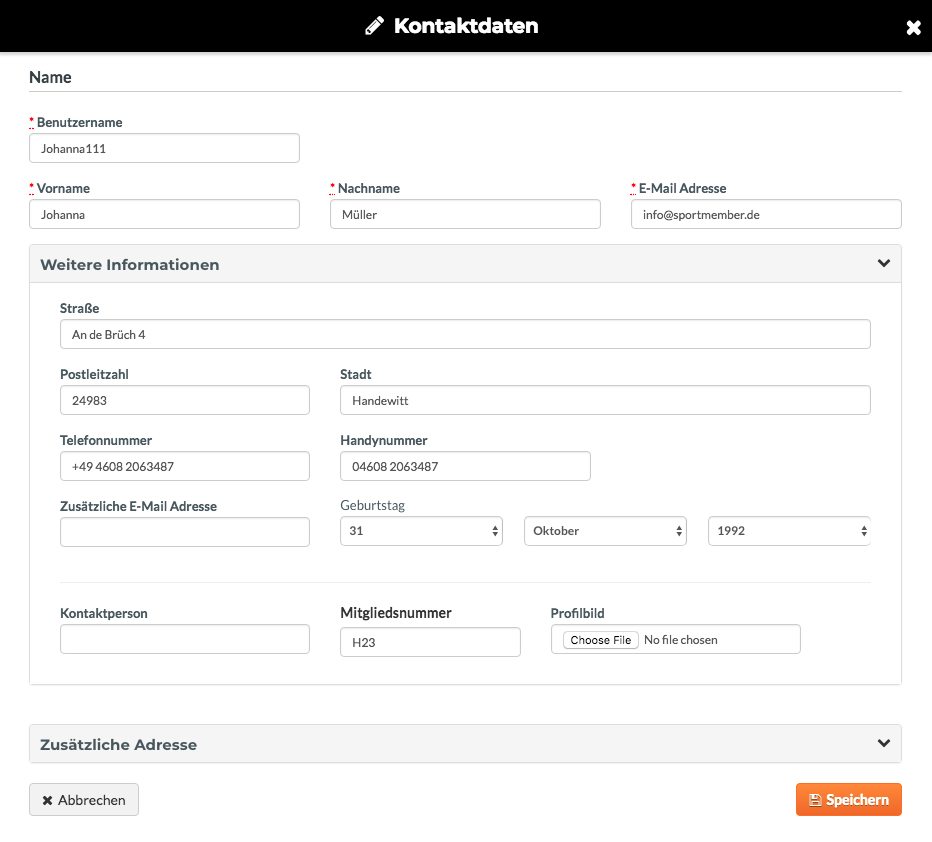Click the Postleitzahl field
The image size is (932, 842).
pyautogui.click(x=185, y=400)
